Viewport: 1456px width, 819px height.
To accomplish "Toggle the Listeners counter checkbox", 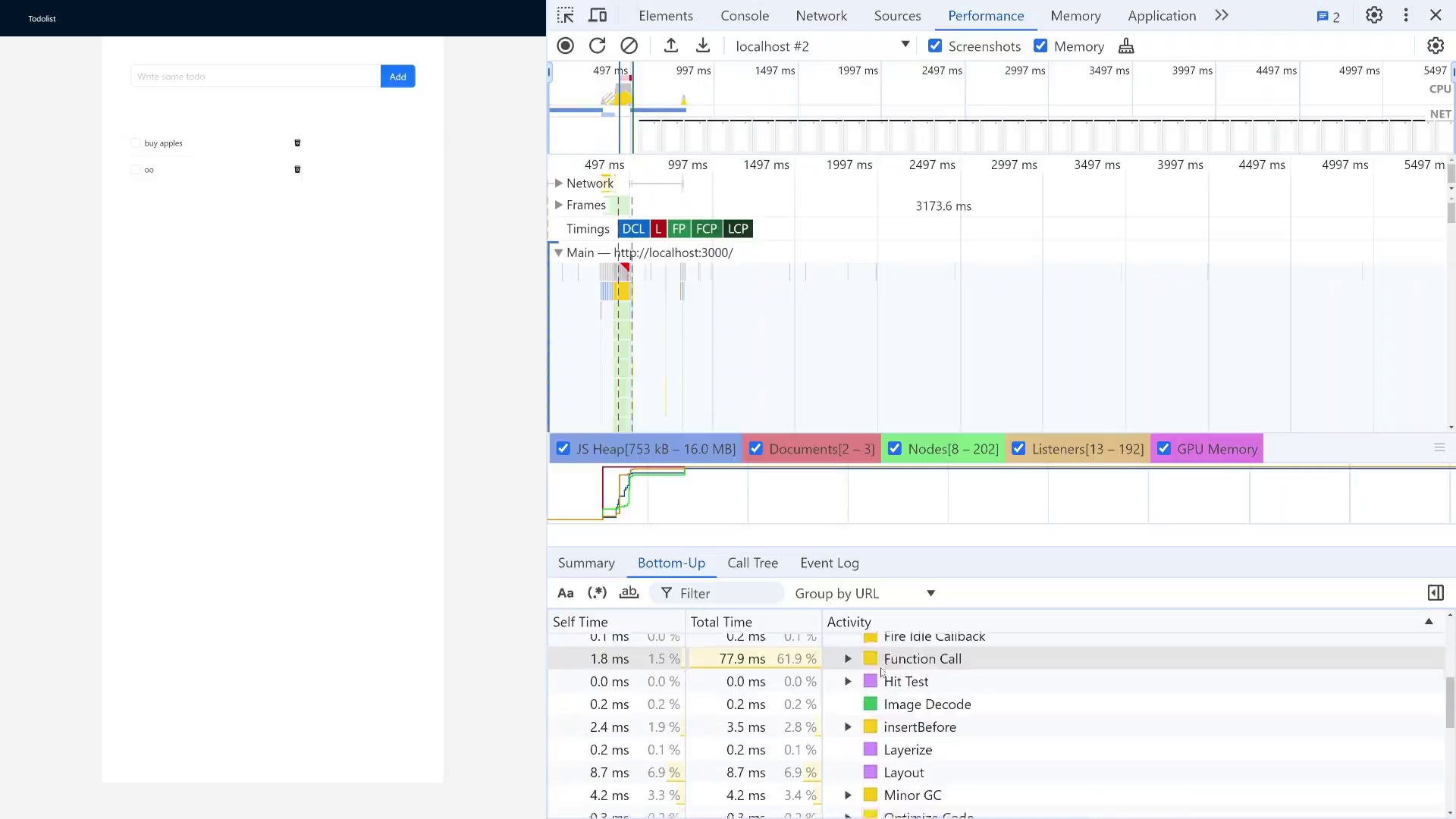I will pos(1018,448).
